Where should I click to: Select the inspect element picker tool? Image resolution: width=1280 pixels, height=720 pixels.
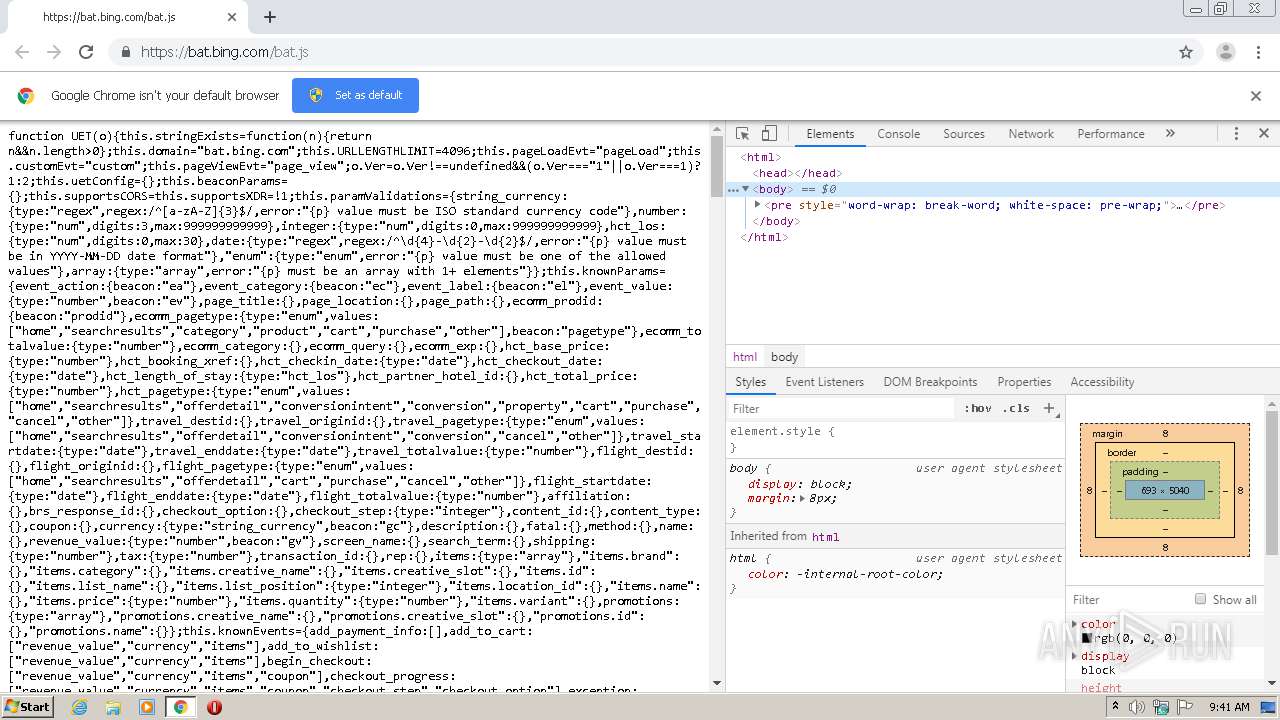point(742,134)
